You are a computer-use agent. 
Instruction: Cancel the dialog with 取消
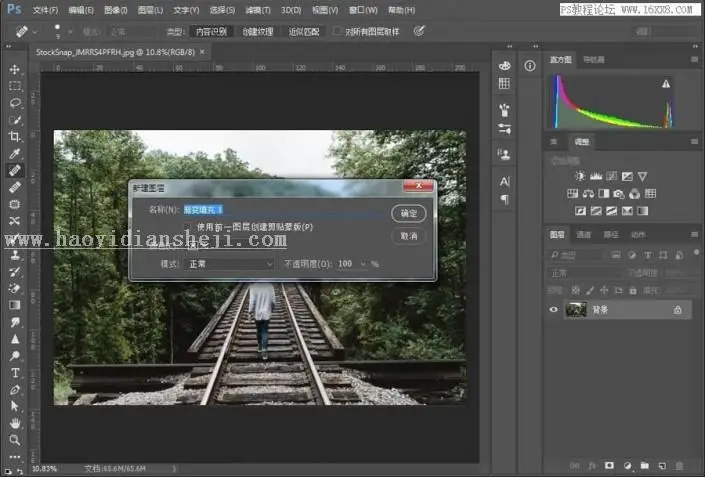[409, 236]
